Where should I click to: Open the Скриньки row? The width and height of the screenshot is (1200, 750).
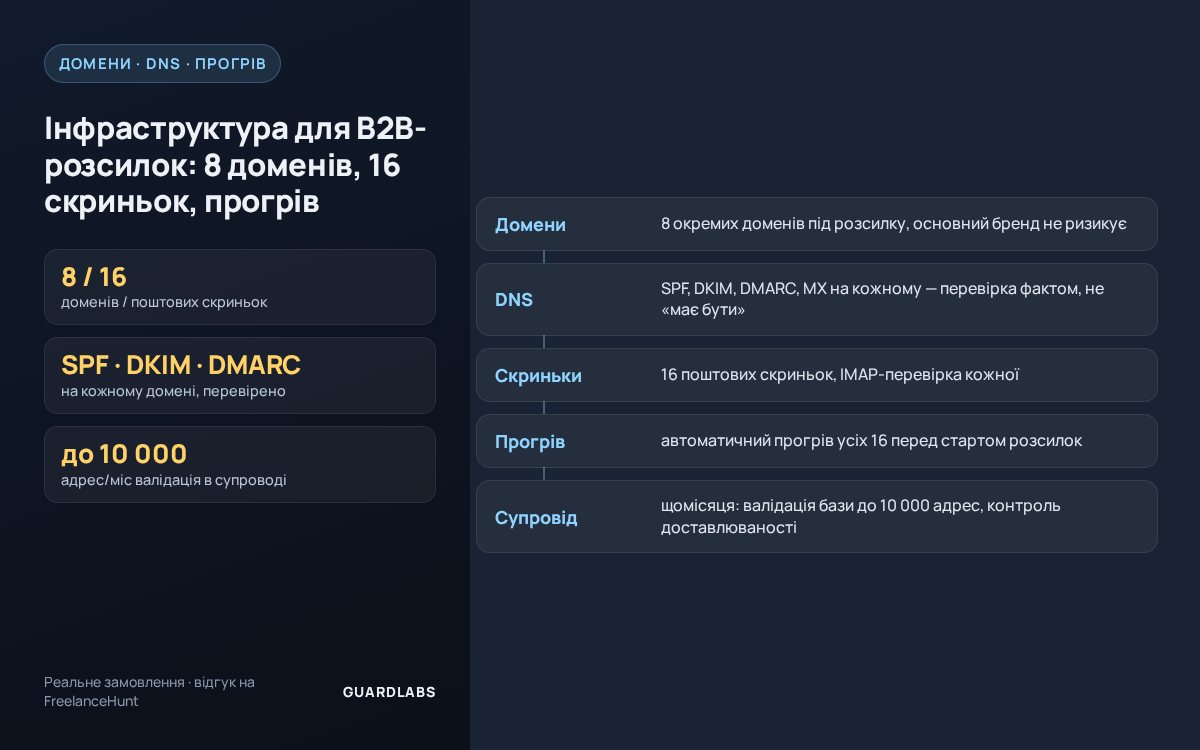817,375
